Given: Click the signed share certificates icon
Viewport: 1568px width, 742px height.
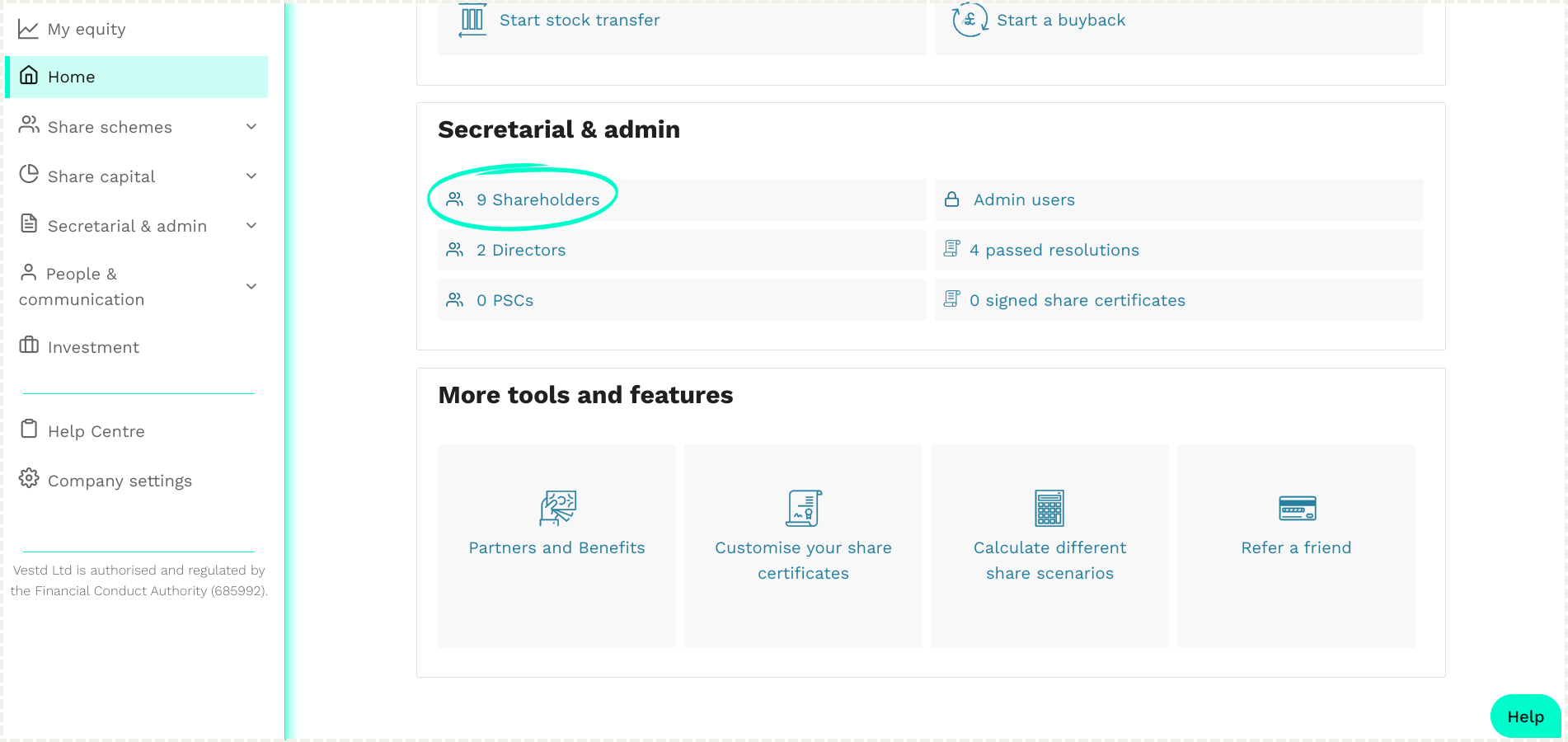Looking at the screenshot, I should 951,299.
